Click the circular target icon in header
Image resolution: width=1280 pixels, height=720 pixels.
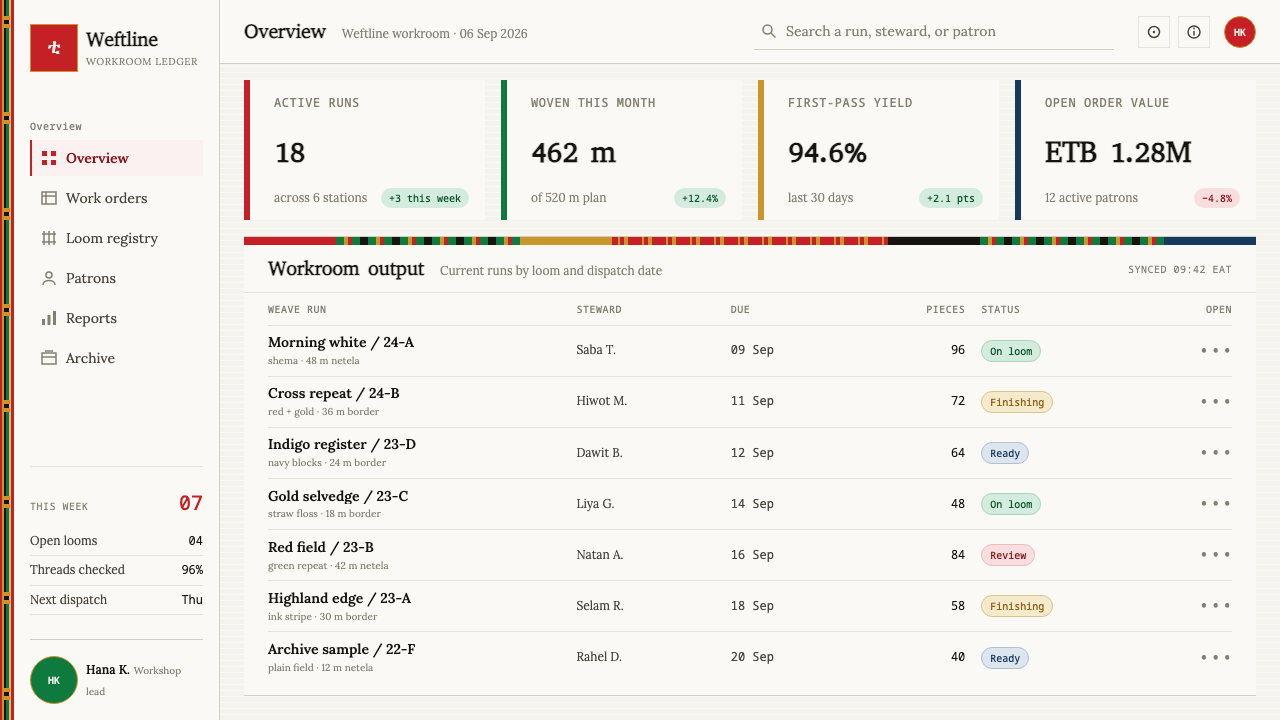pos(1154,32)
